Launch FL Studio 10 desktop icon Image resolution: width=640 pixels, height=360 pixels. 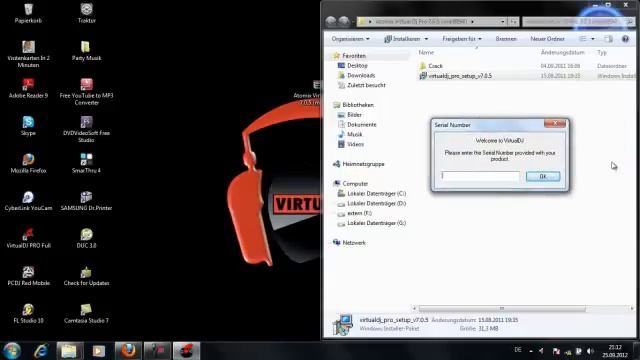(x=28, y=313)
